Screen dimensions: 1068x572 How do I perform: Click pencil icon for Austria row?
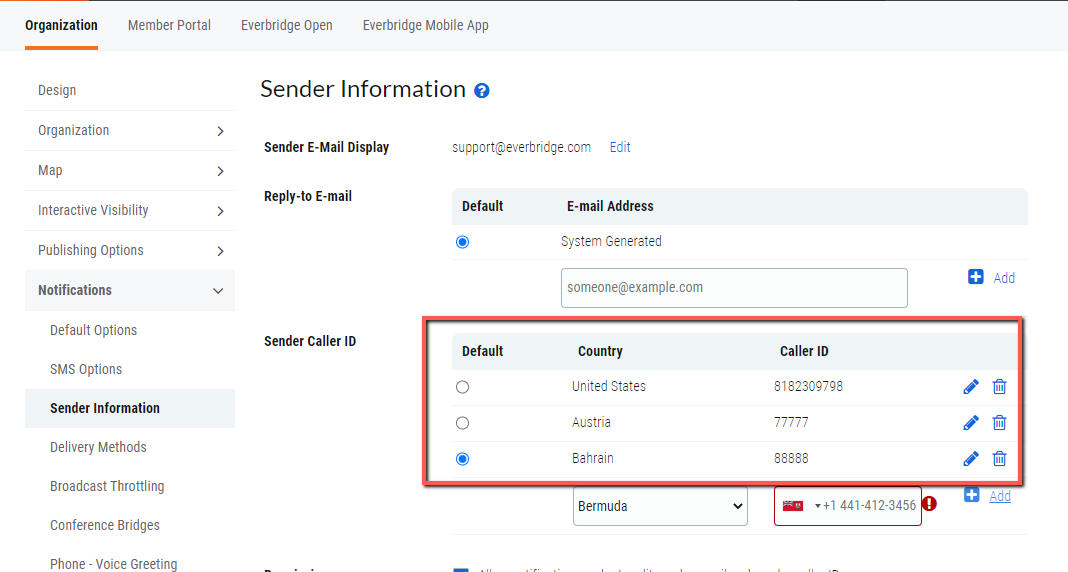pyautogui.click(x=970, y=423)
